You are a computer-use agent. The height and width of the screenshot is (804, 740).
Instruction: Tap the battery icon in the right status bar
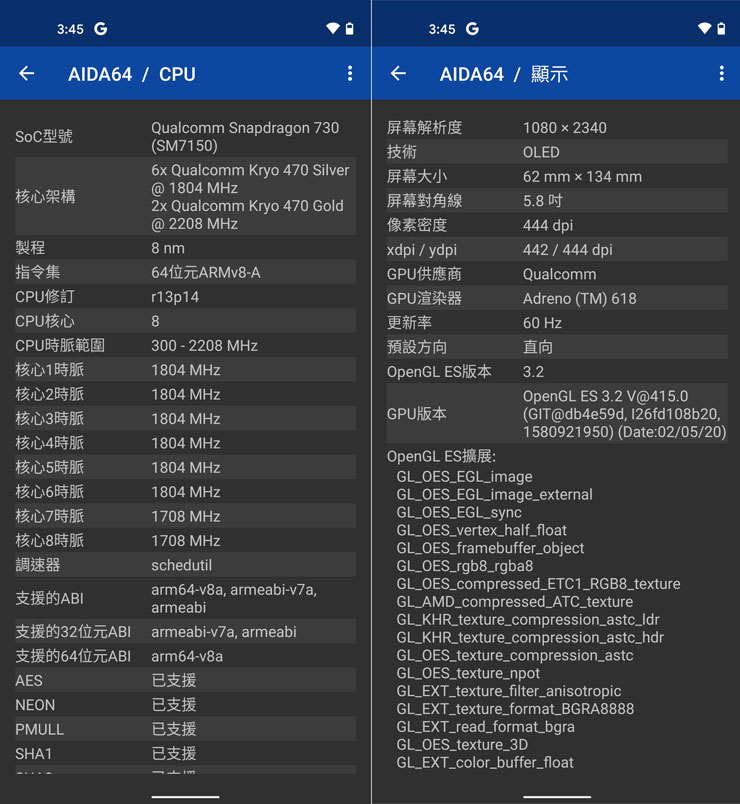coord(721,28)
